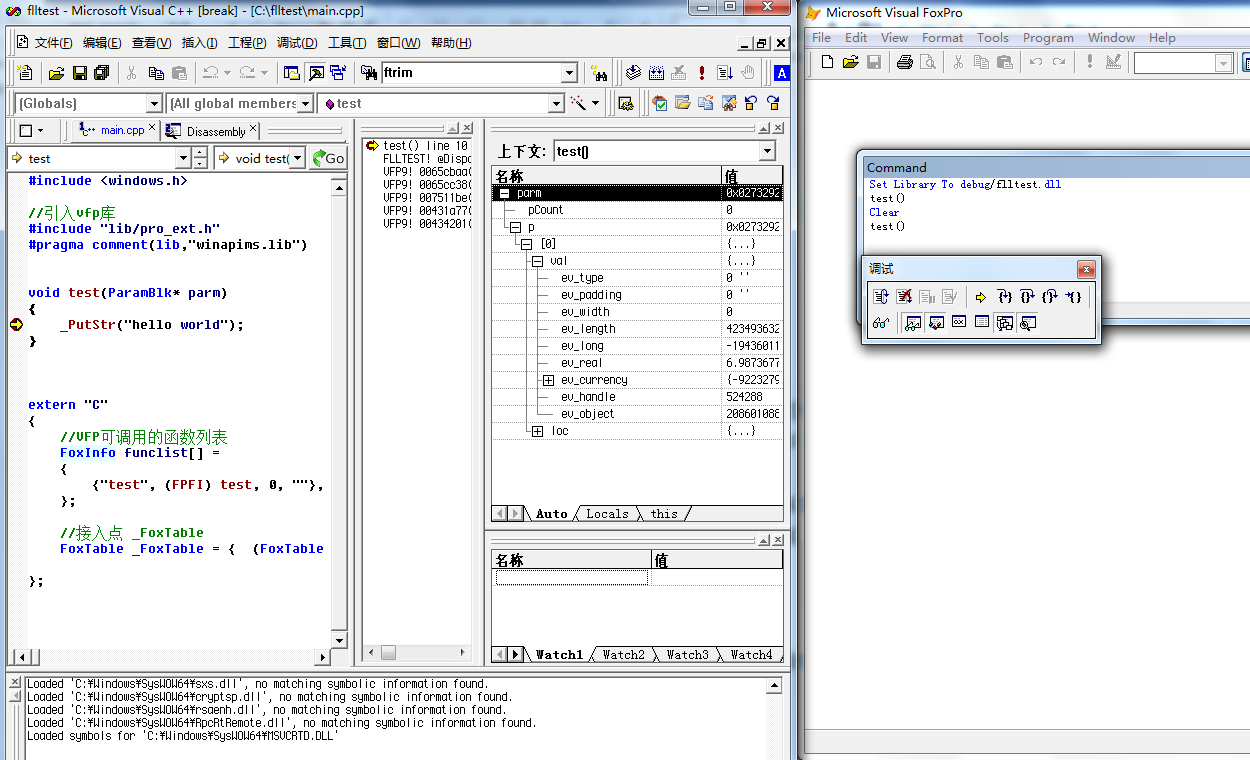Click the Go button beside void test
Image resolution: width=1250 pixels, height=760 pixels.
point(327,158)
